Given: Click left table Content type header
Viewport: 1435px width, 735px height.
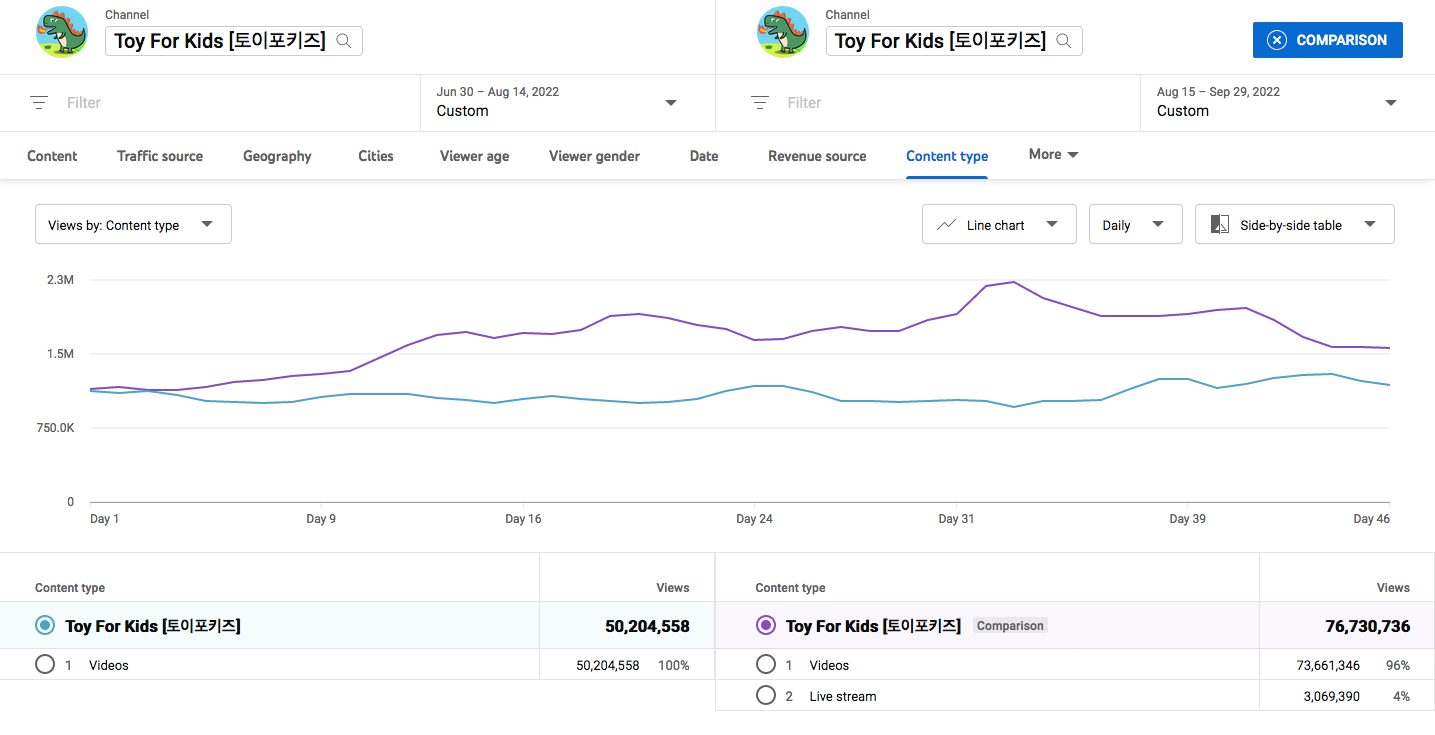Looking at the screenshot, I should pos(70,588).
